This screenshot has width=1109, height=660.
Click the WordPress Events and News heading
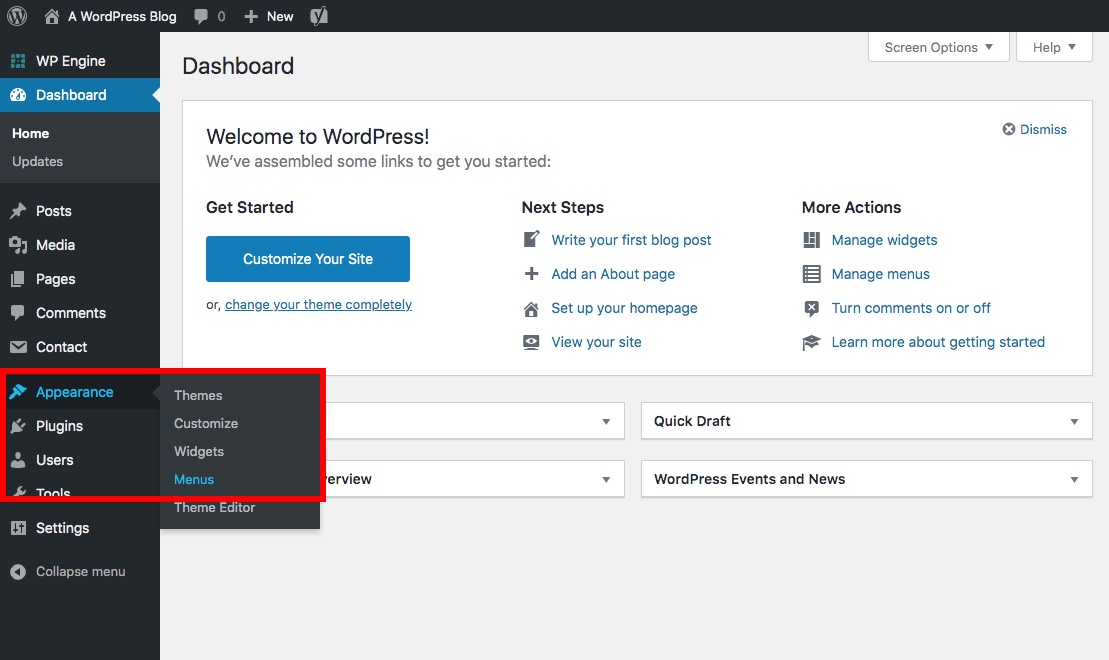click(749, 479)
